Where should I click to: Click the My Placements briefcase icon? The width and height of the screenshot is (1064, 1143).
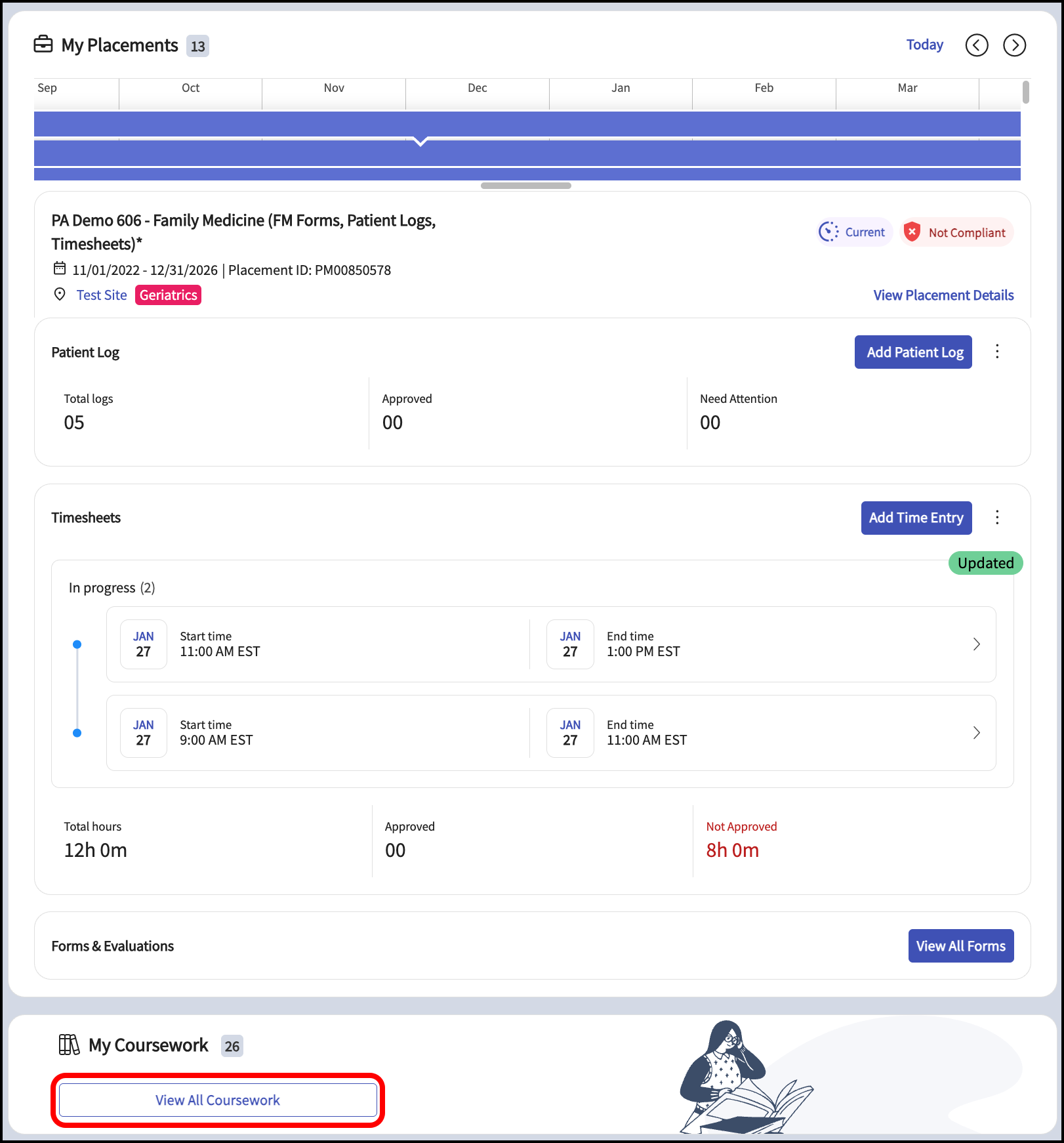[x=43, y=45]
